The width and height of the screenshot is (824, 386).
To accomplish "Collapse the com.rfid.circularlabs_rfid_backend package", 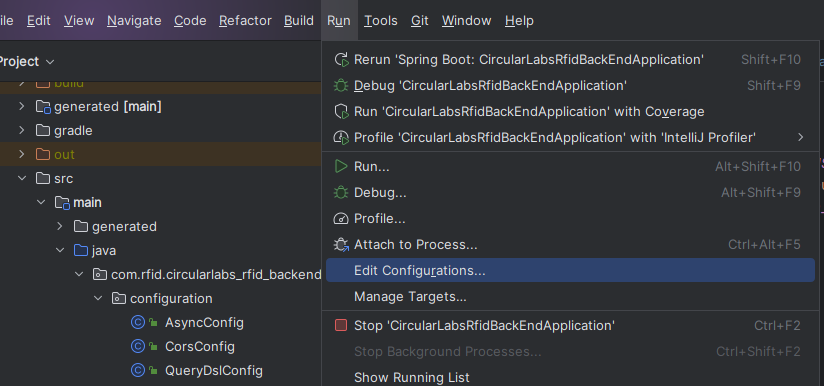I will (x=79, y=275).
